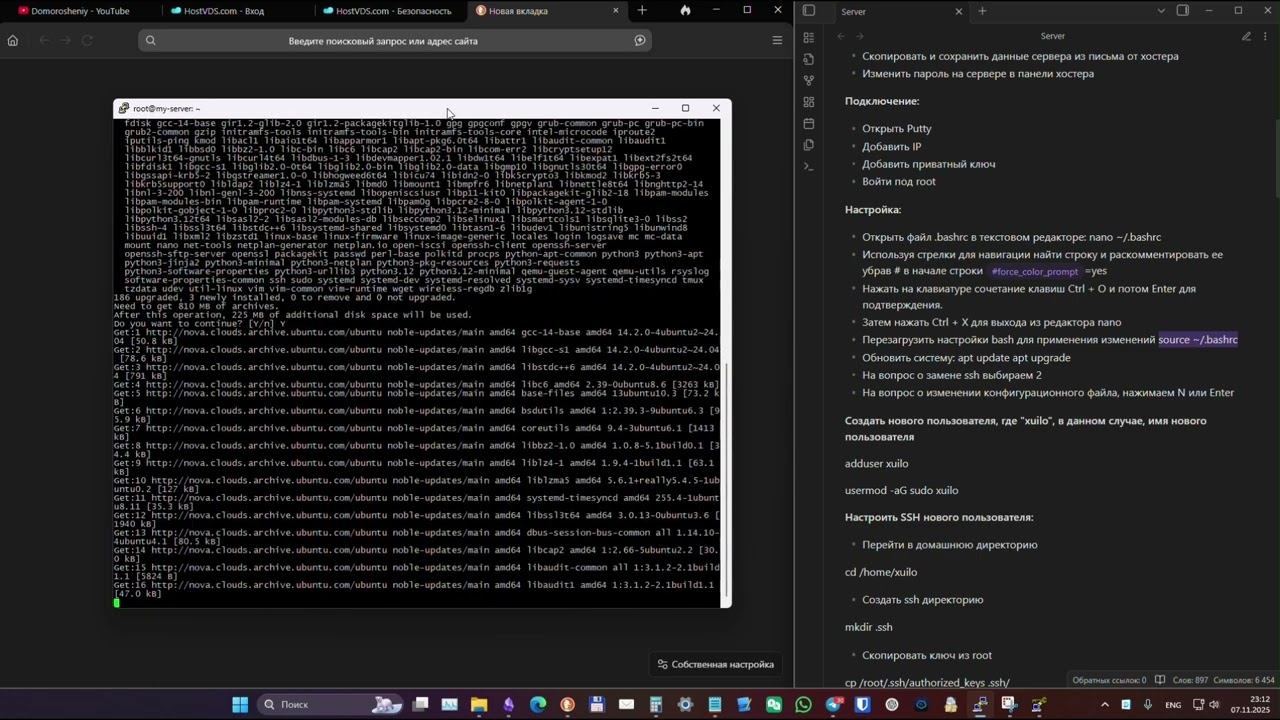Switch to Domorosheniy - YouTube tab
The image size is (1280, 720).
tap(78, 11)
